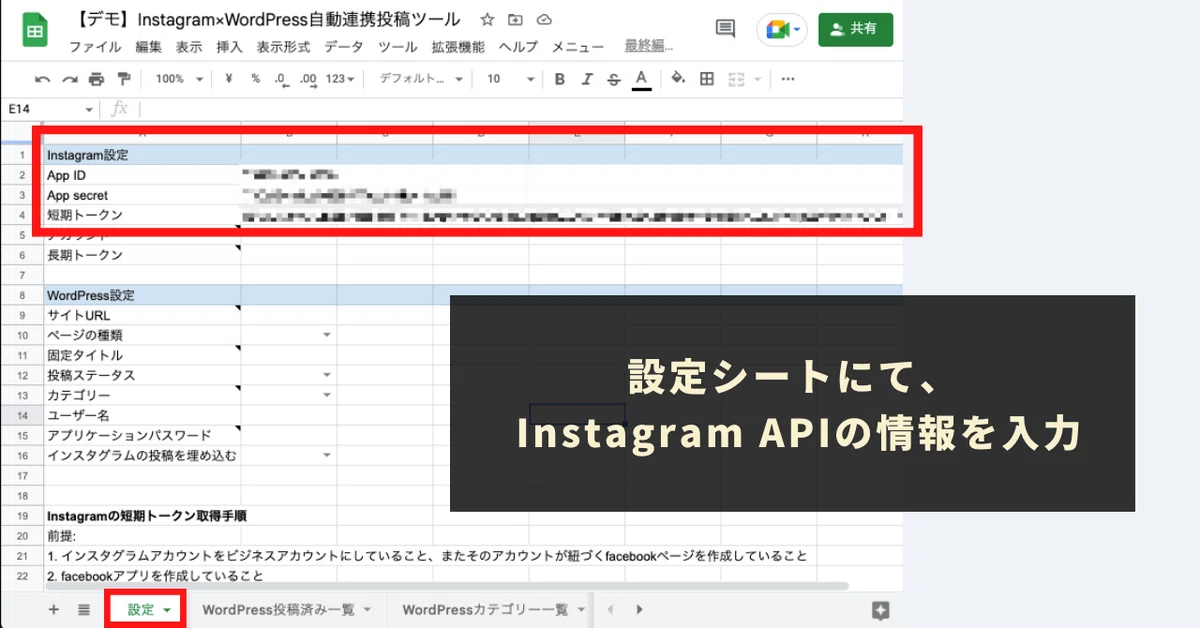Select the ユーザー名 cell
This screenshot has width=1200, height=628.
pyautogui.click(x=142, y=415)
